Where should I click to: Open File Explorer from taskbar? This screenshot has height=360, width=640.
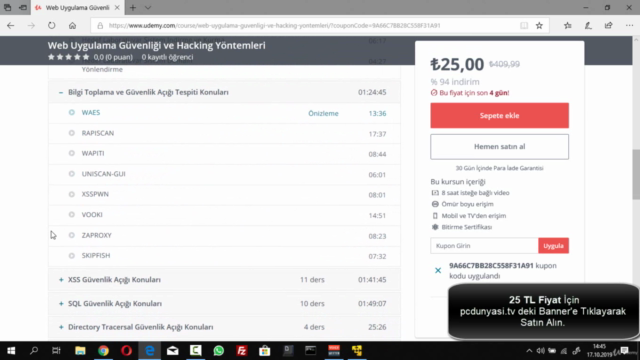80,351
